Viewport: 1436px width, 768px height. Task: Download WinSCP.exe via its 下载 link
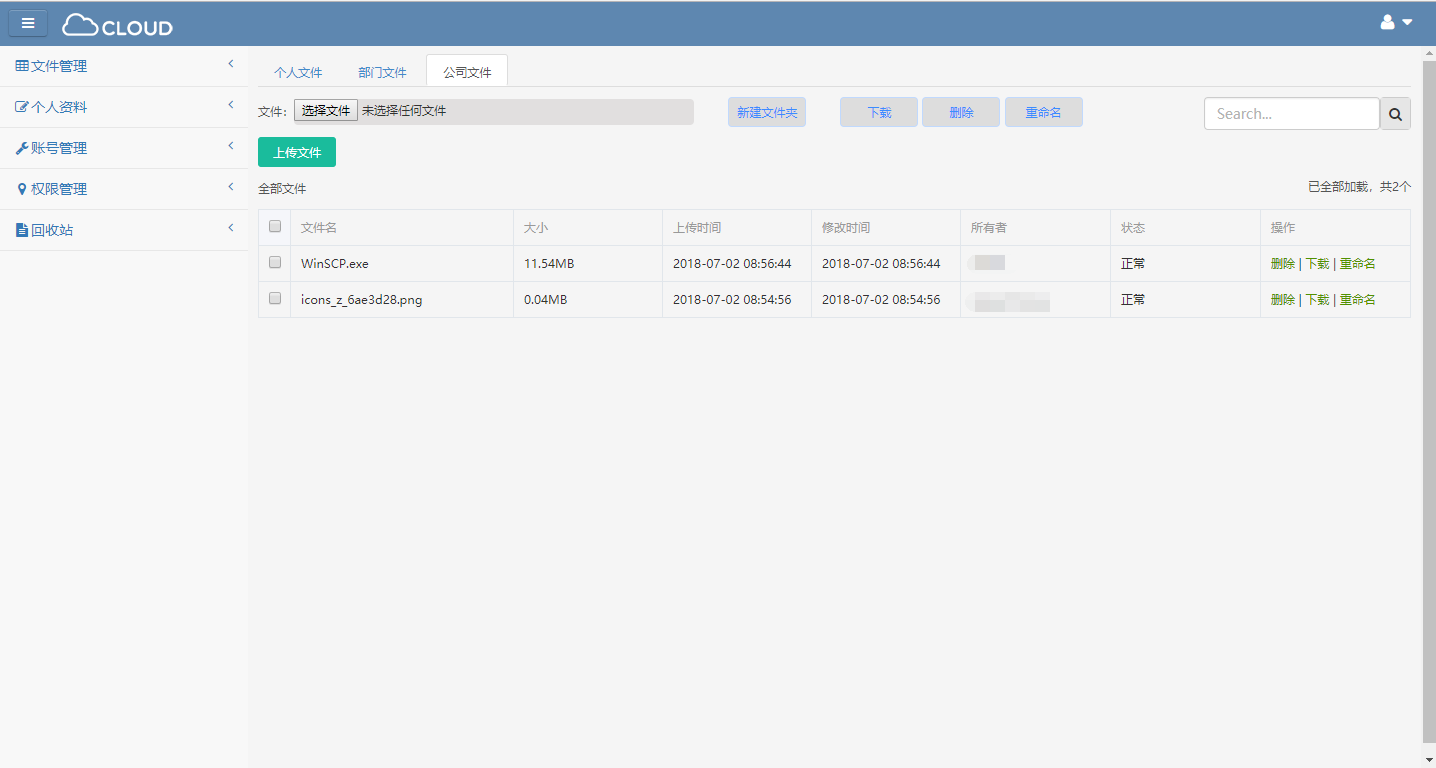point(1317,264)
